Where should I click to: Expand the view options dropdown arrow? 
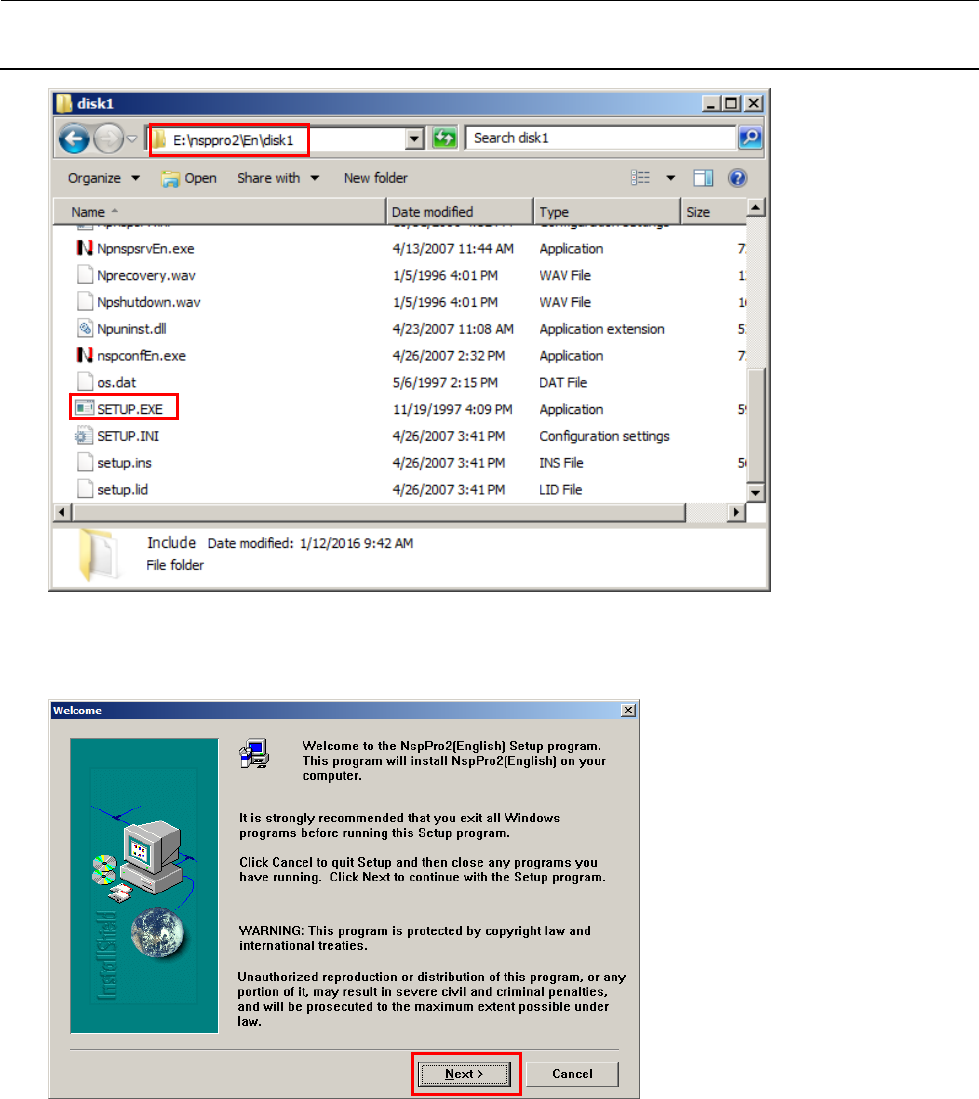pyautogui.click(x=671, y=178)
